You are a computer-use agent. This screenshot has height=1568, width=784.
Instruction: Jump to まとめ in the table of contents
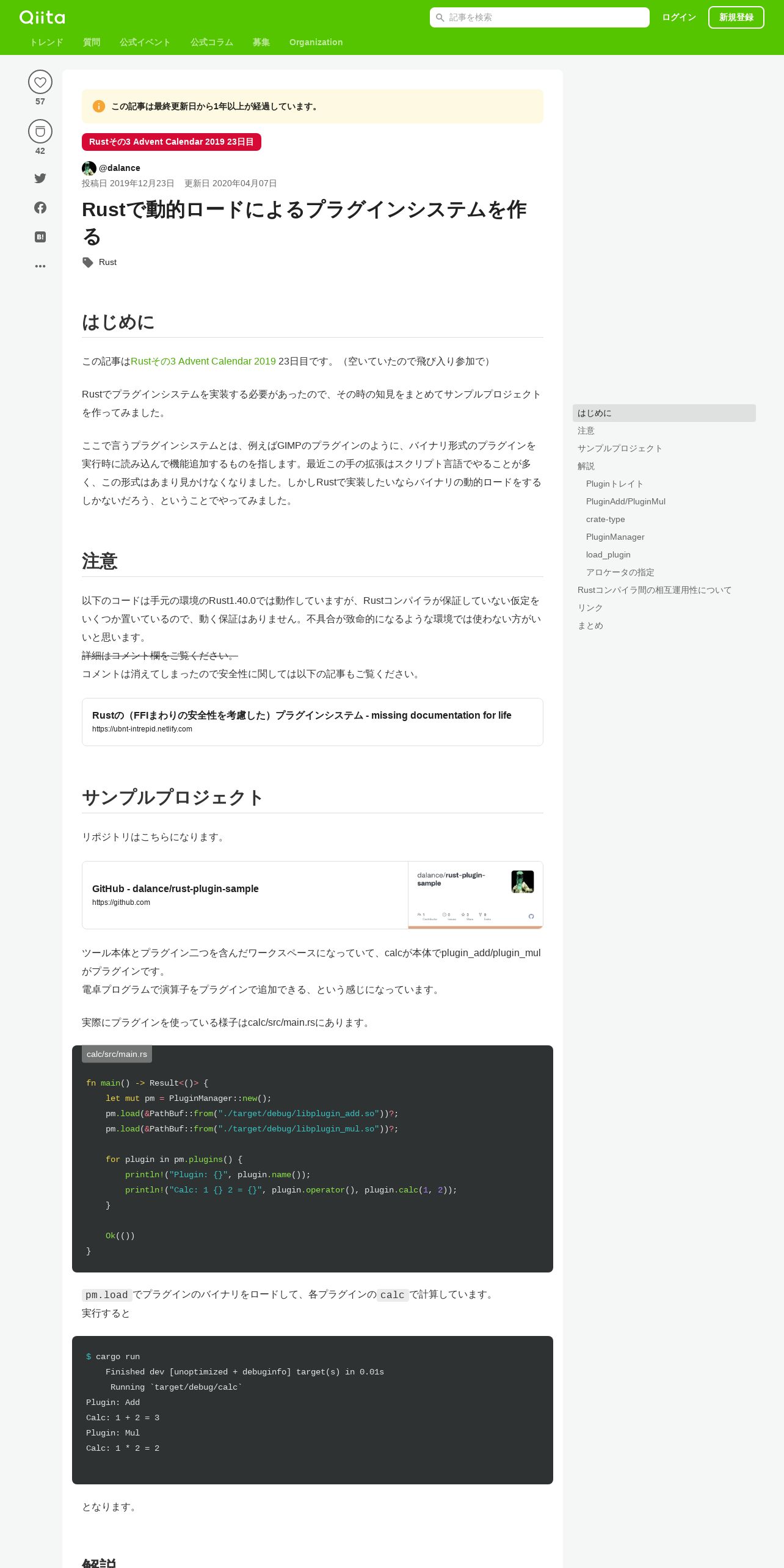tap(590, 626)
